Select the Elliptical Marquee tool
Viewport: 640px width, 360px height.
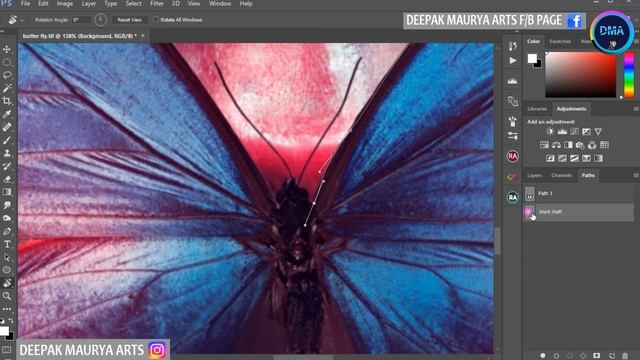pos(7,62)
